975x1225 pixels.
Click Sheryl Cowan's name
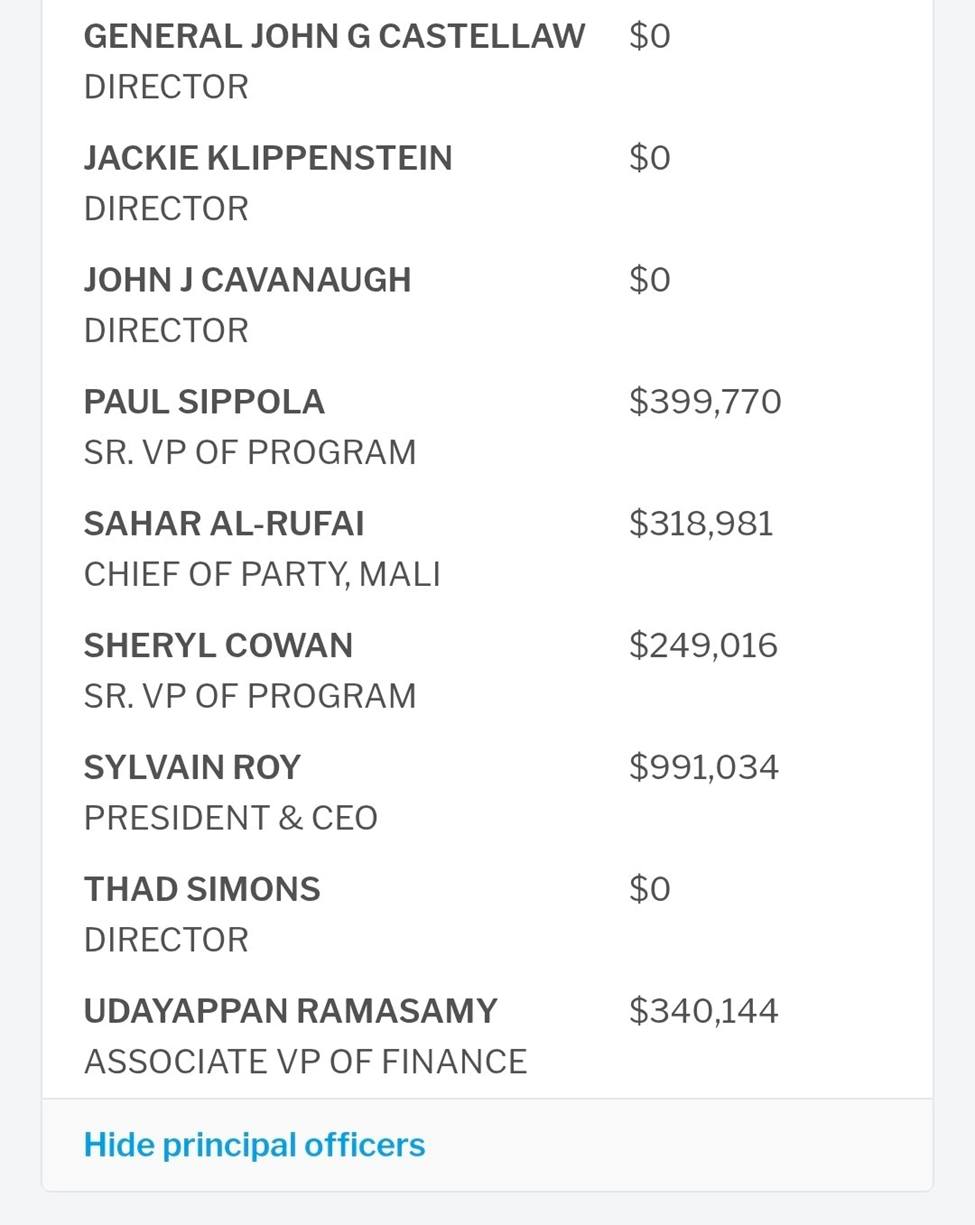pos(218,646)
